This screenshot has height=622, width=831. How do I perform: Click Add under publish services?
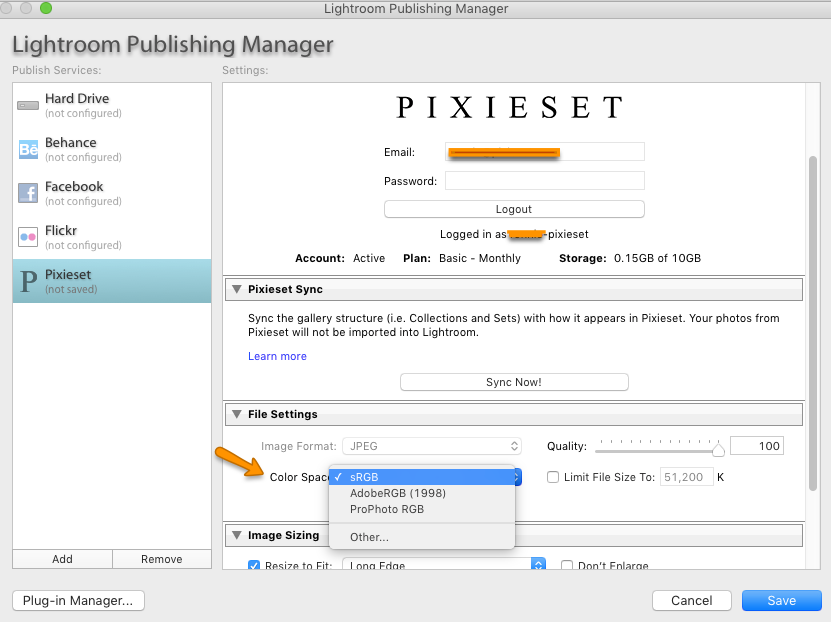[x=62, y=559]
